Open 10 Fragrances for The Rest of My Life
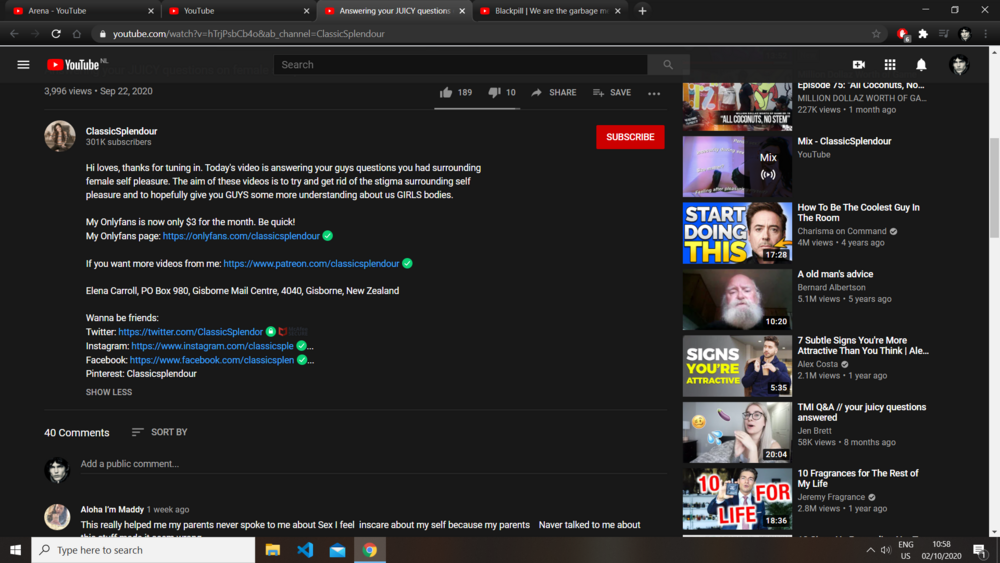The height and width of the screenshot is (563, 1000). pyautogui.click(x=858, y=478)
